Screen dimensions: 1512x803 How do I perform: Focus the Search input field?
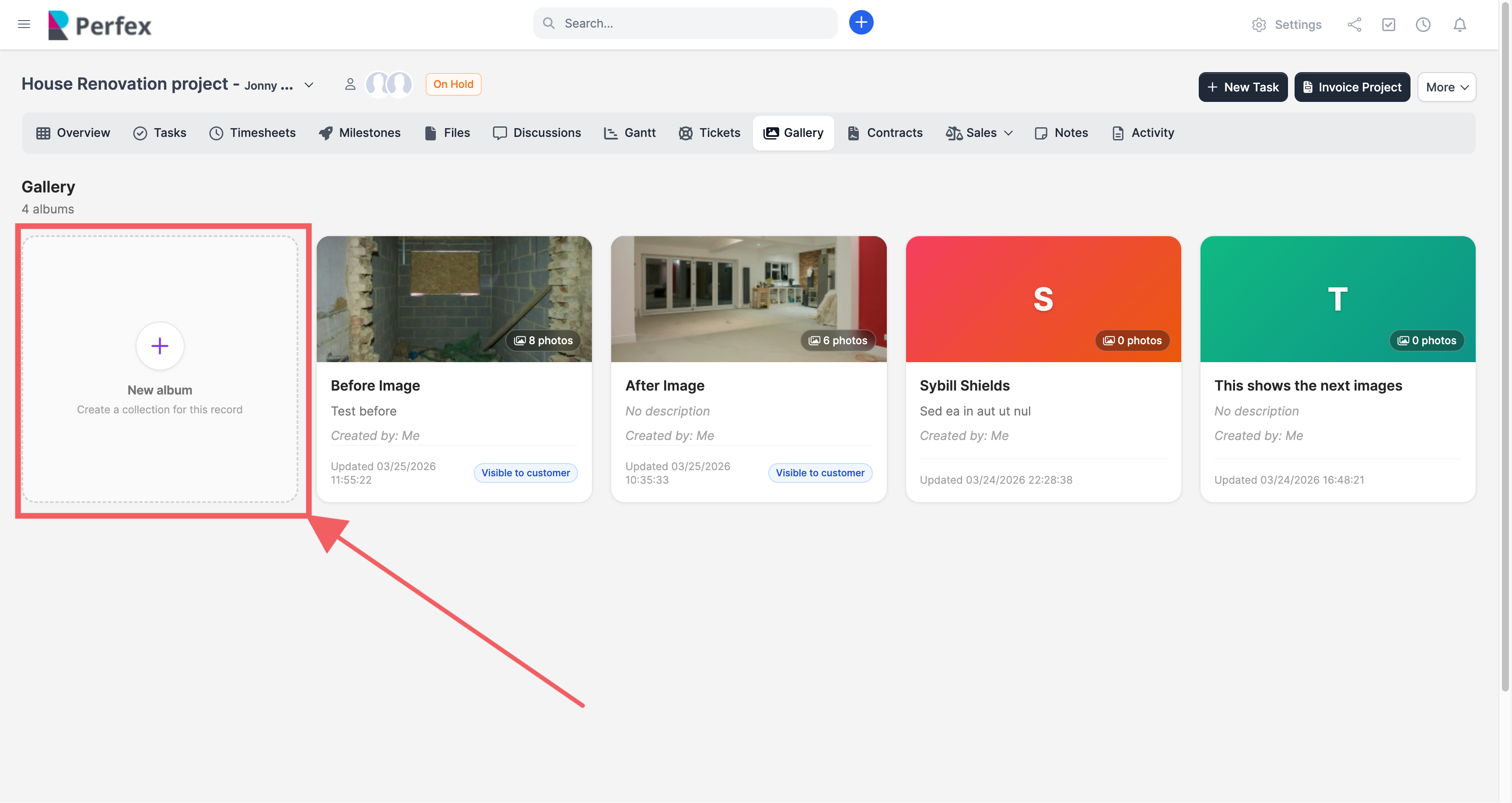coord(693,24)
